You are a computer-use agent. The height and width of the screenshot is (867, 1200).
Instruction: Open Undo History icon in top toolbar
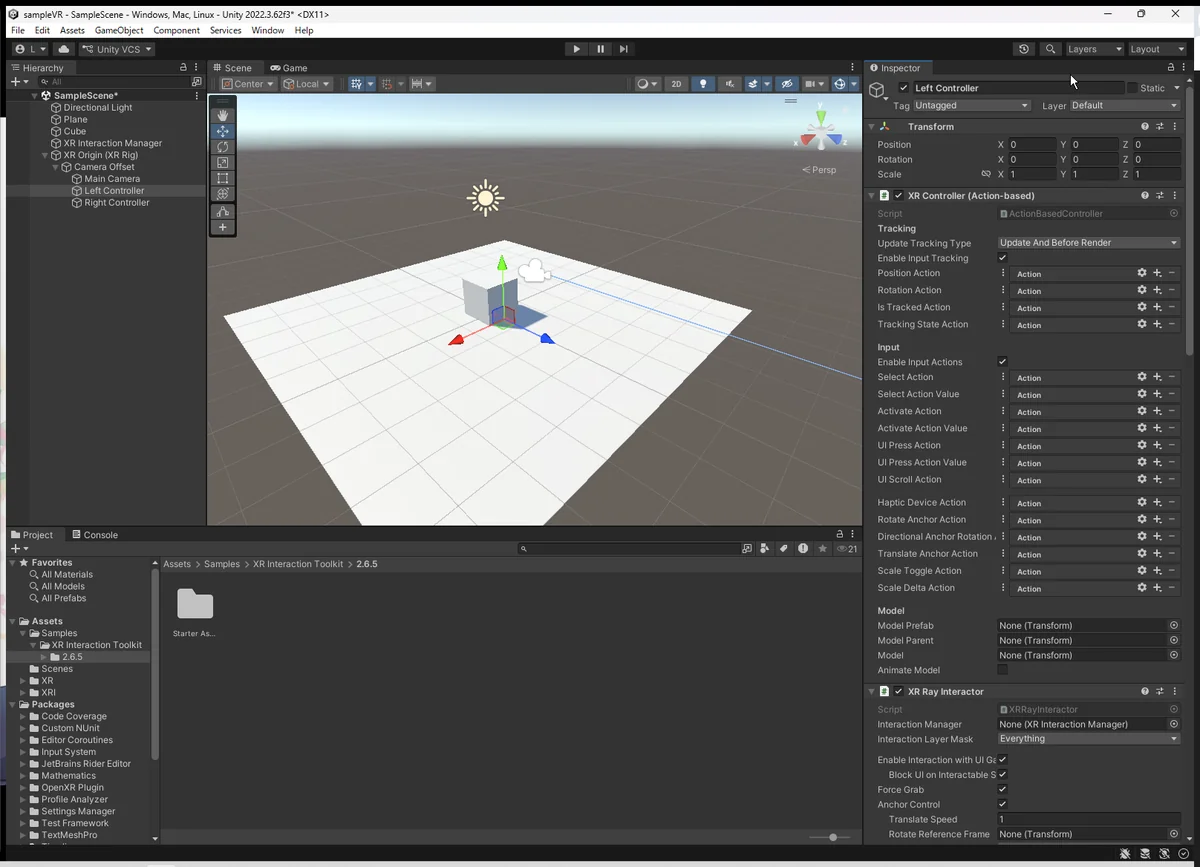[x=1023, y=49]
